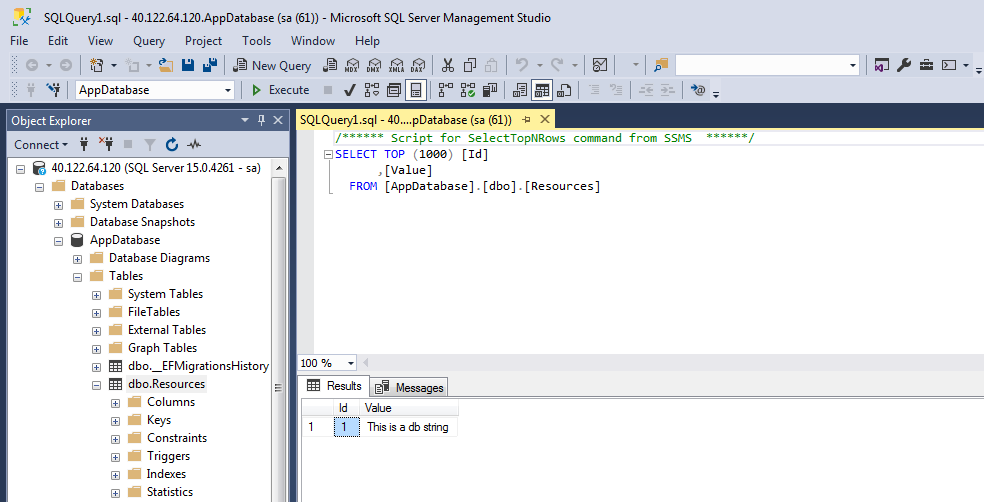Viewport: 984px width, 502px height.
Task: Select the 'This is a db string' cell
Action: tap(408, 427)
